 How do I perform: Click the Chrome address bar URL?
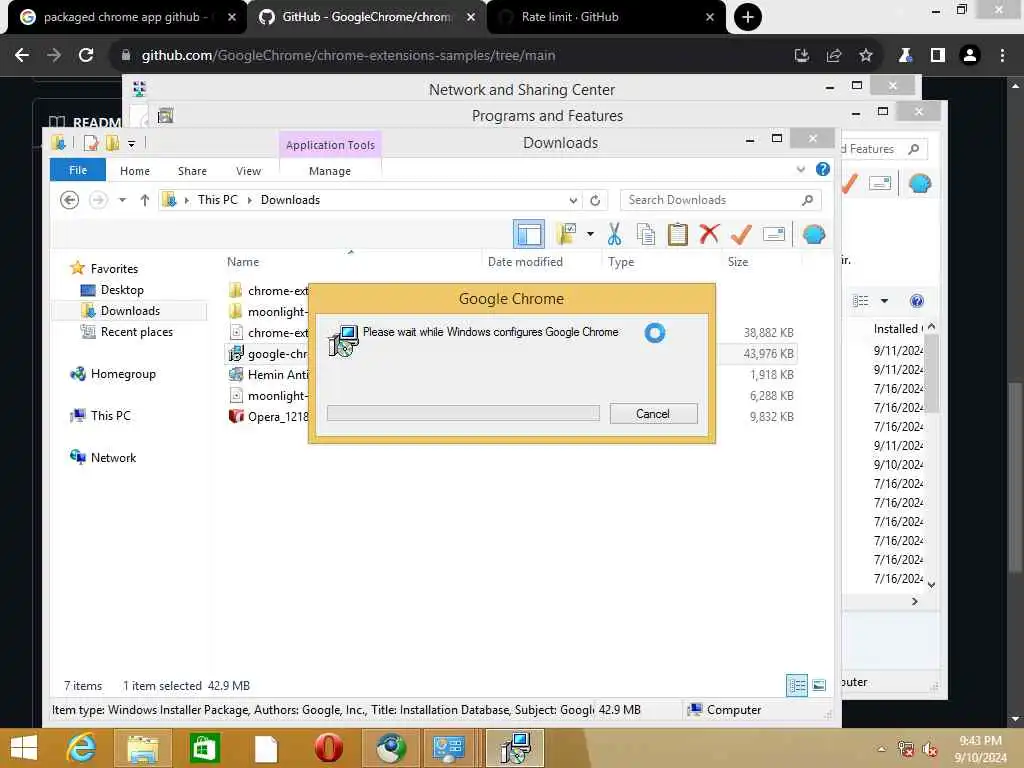(x=348, y=56)
